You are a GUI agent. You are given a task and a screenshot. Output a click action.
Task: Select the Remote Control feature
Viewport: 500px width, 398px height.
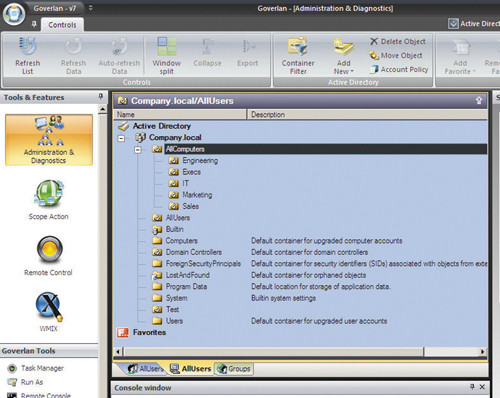coord(49,256)
